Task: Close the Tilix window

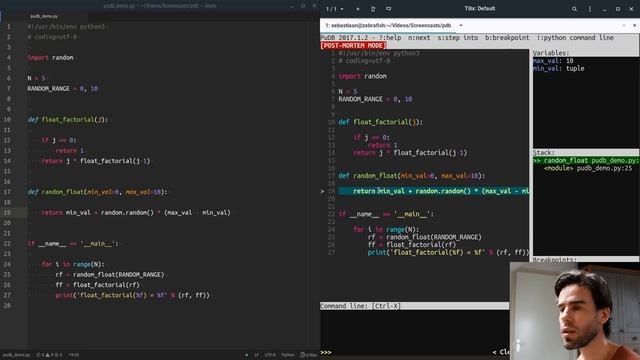Action: coord(631,9)
